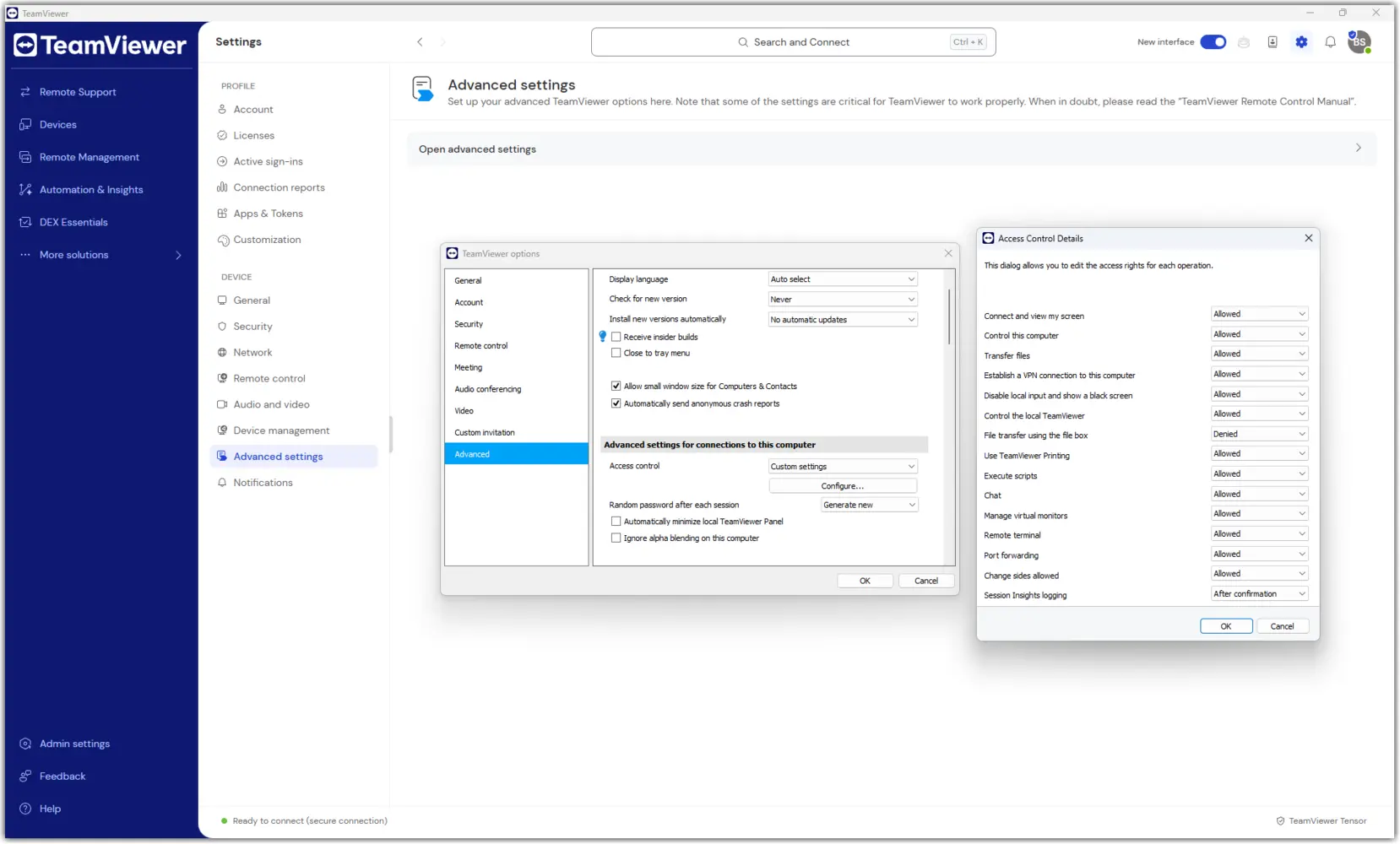This screenshot has width=1400, height=844.
Task: Click Cancel in TeamViewer options dialog
Action: pos(926,581)
